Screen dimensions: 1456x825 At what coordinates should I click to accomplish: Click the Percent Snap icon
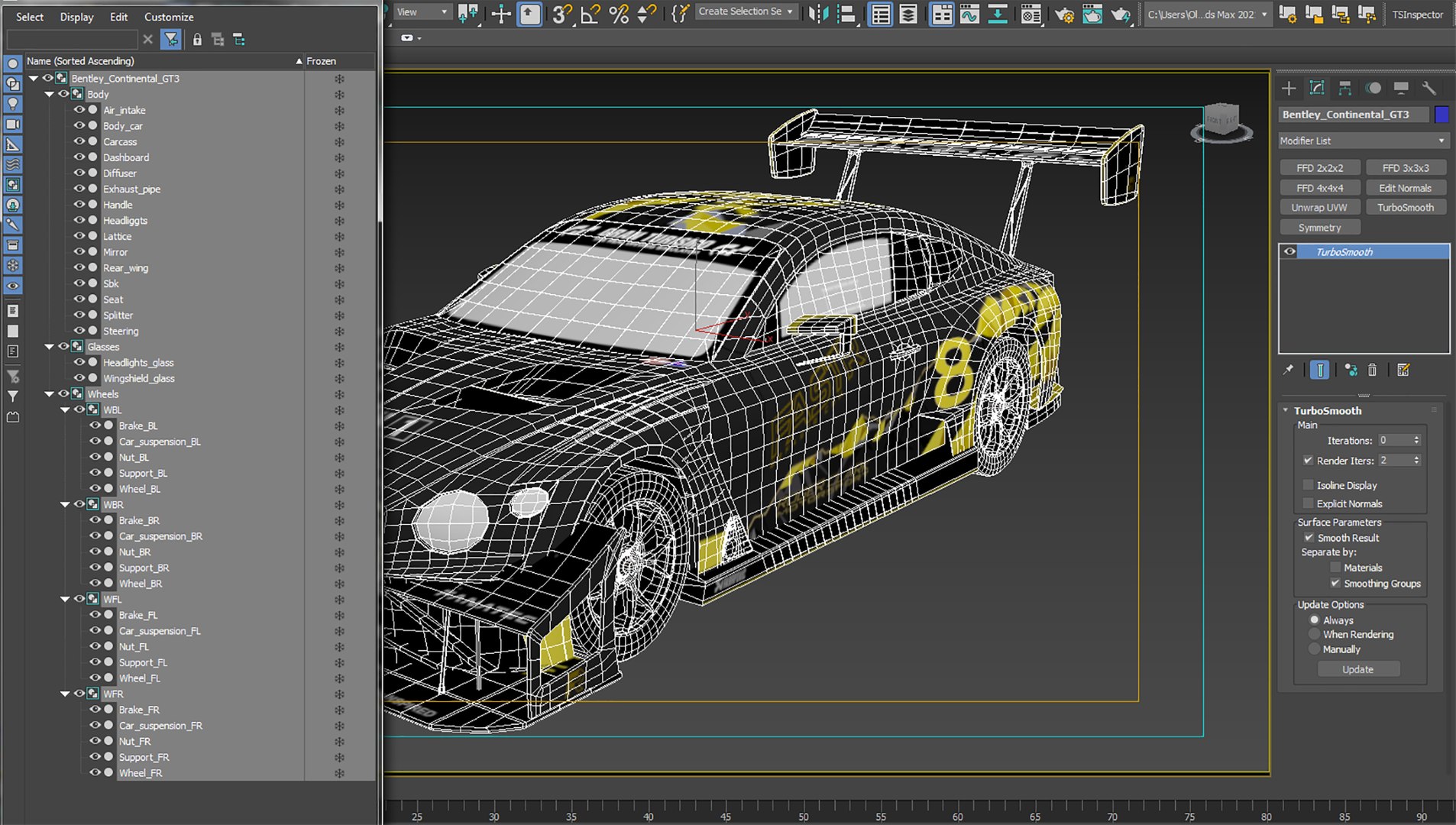[x=620, y=14]
